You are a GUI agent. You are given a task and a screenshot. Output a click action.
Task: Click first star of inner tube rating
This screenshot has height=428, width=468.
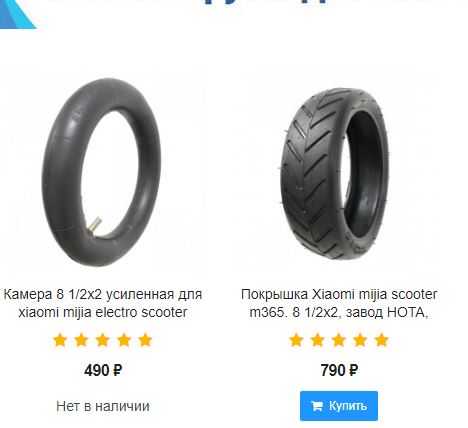[60, 340]
